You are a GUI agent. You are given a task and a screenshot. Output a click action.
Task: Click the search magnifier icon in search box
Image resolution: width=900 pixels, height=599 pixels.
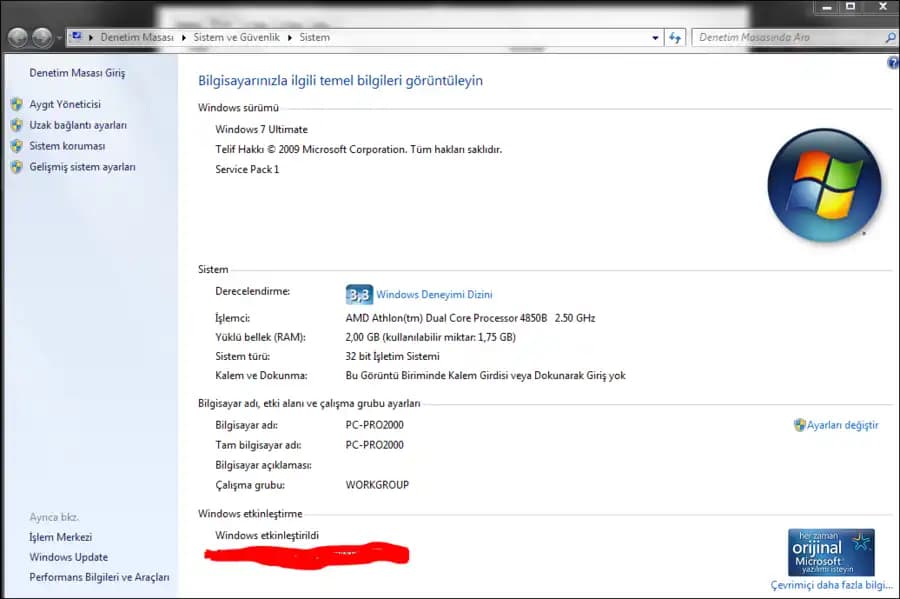click(889, 38)
